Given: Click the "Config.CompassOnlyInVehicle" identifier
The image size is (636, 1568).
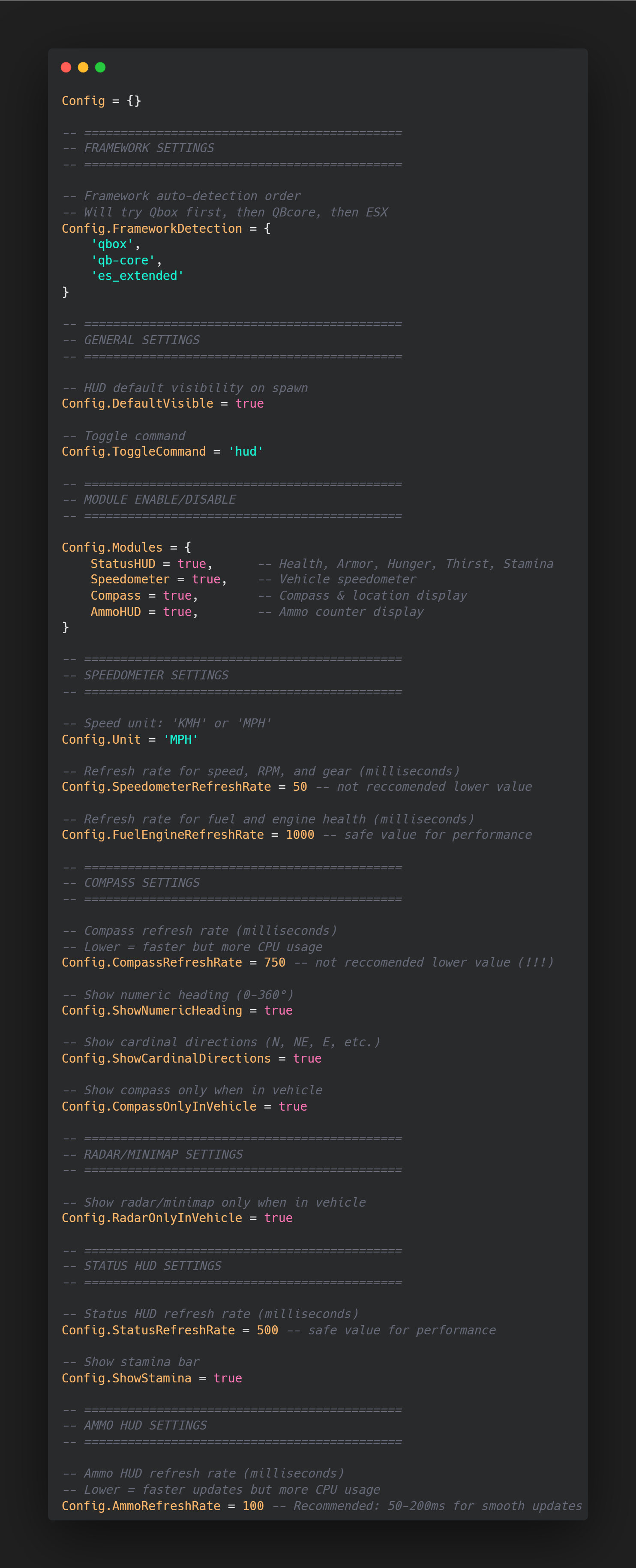Looking at the screenshot, I should (x=159, y=1106).
